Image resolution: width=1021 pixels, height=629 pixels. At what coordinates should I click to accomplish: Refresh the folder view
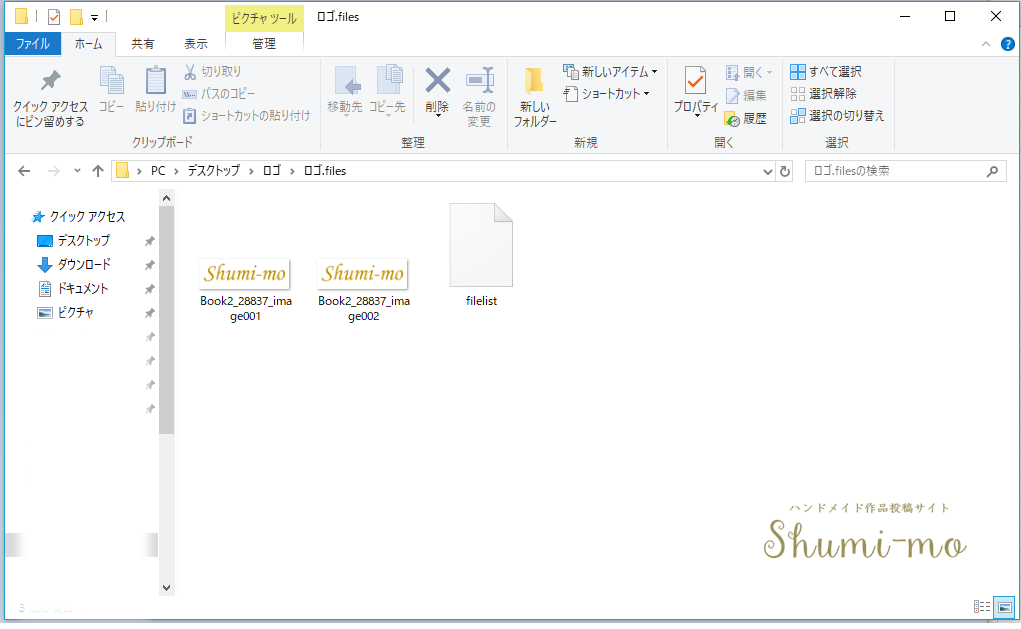[785, 171]
